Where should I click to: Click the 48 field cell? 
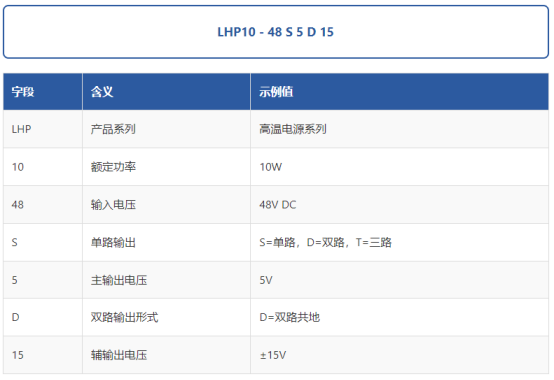(x=43, y=204)
